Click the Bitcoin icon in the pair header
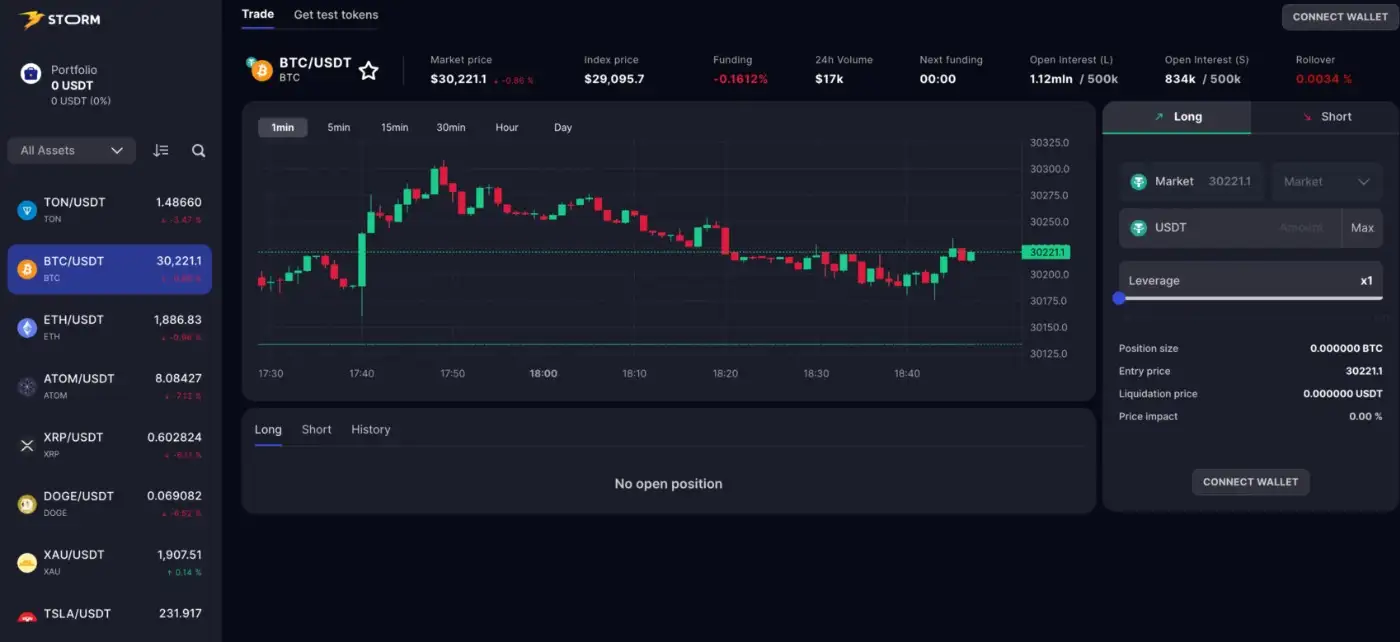The width and height of the screenshot is (1400, 642). pos(261,70)
